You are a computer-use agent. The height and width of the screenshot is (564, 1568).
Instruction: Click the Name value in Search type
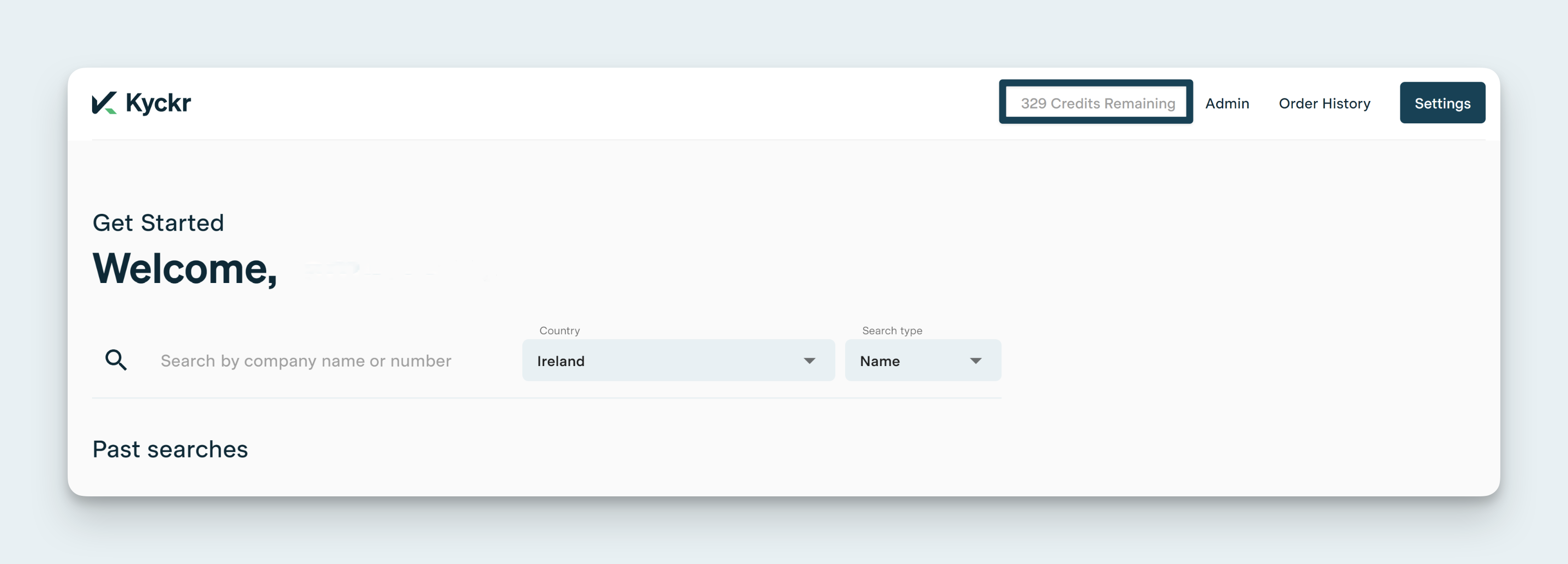click(879, 362)
